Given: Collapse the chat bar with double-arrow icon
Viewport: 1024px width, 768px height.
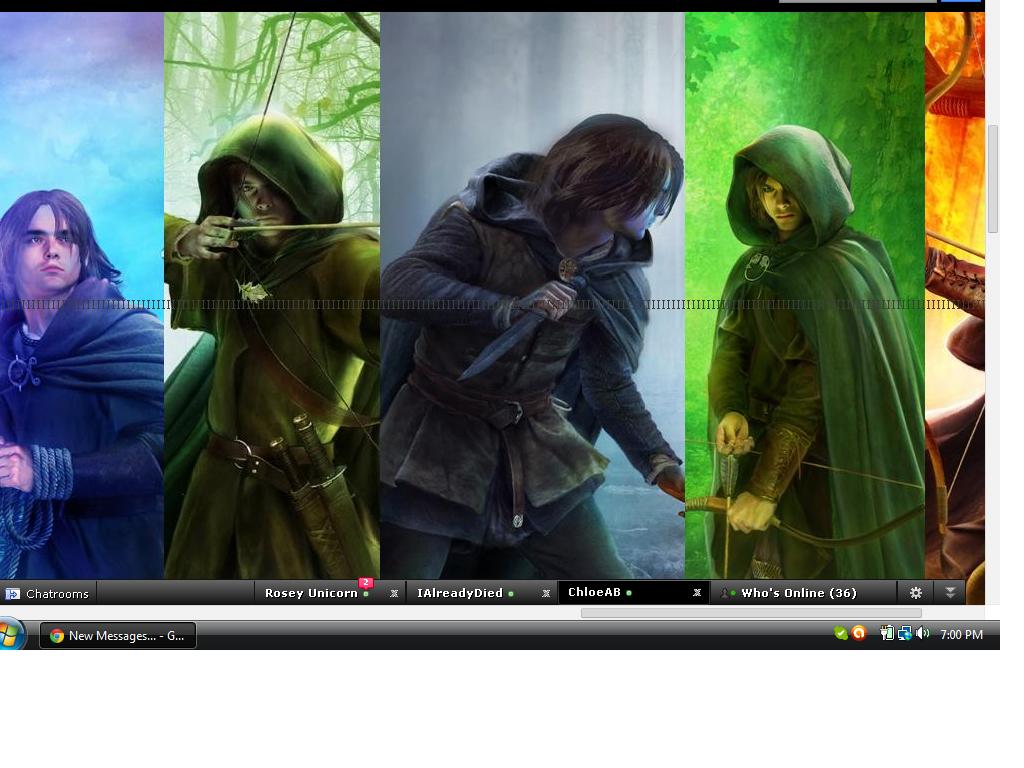Looking at the screenshot, I should [950, 593].
